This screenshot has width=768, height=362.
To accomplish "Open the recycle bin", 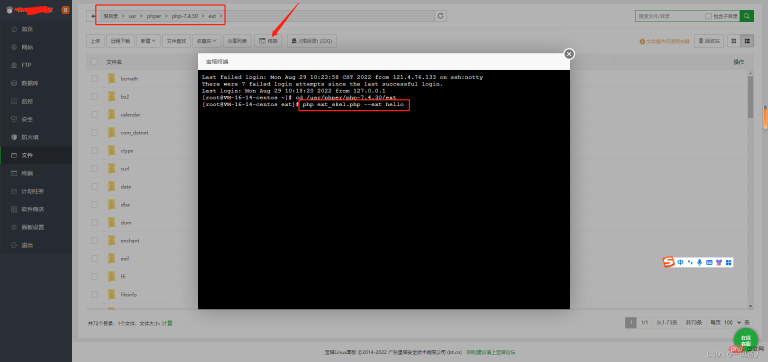I will [709, 41].
